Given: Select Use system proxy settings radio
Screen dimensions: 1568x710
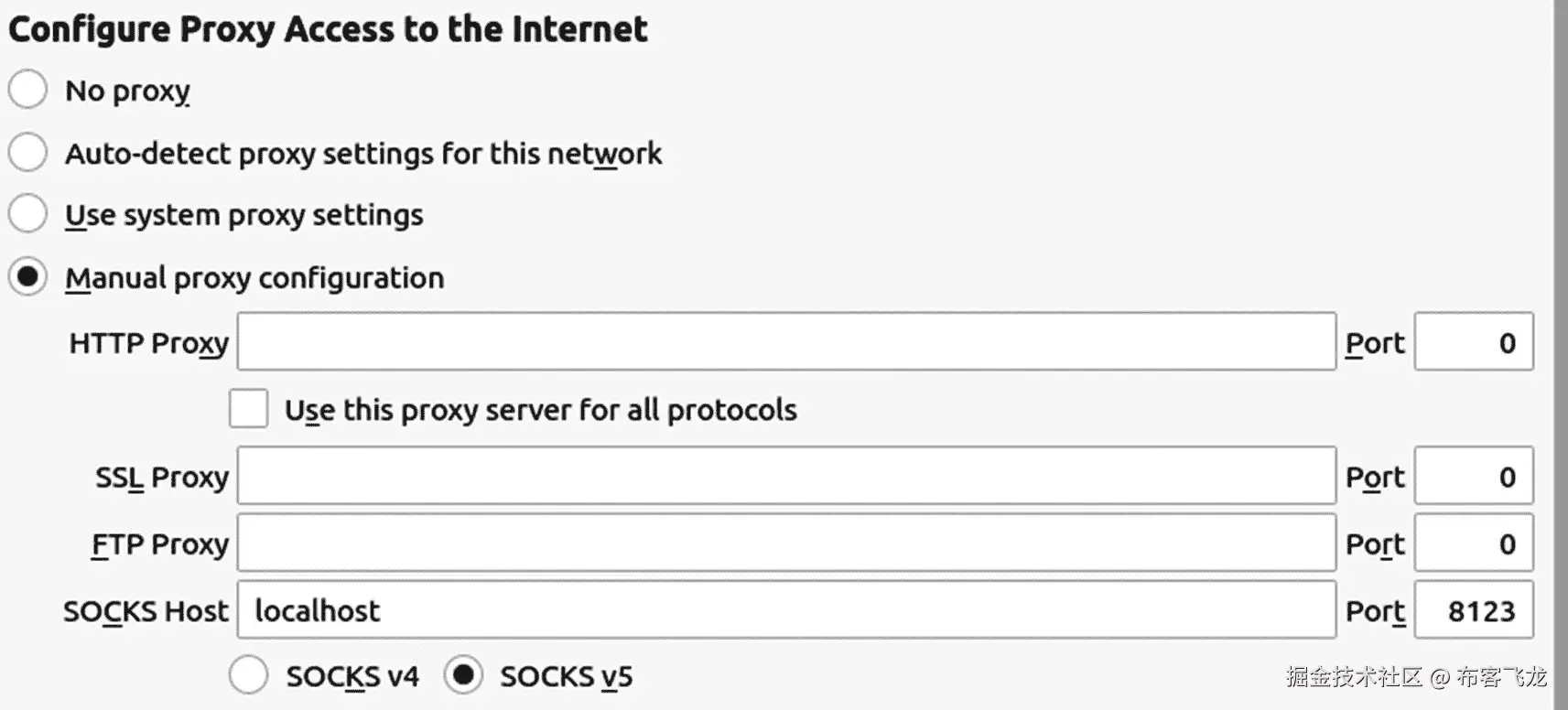Looking at the screenshot, I should [x=27, y=214].
